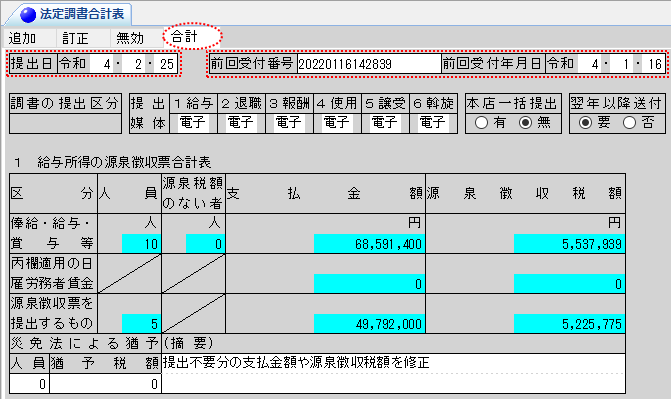Click the 人員 value 5 for 源泉徴収票を提出するもの

(x=141, y=323)
